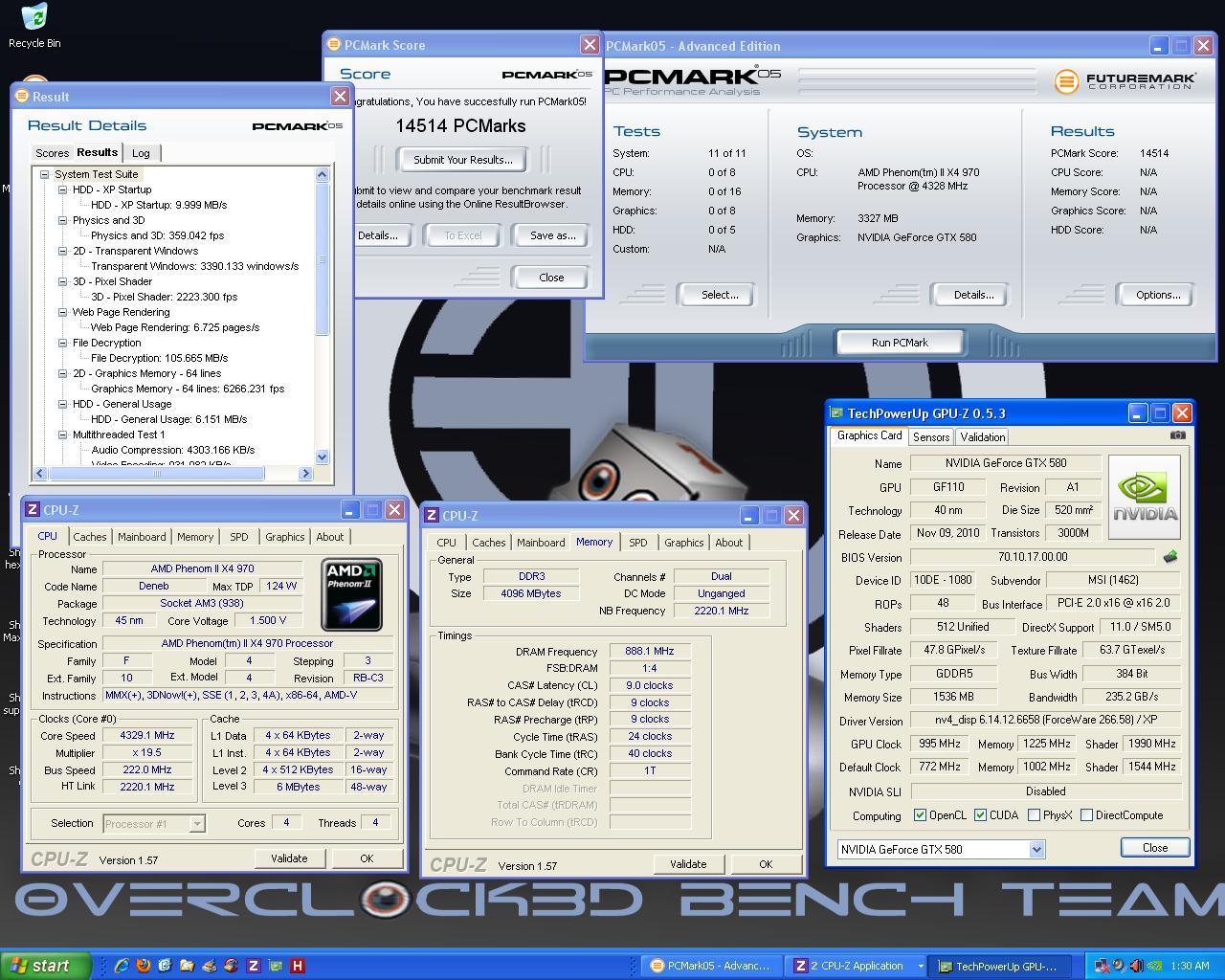Screen dimensions: 1225x980
Task: Launch red H icon in quick launch
Action: click(297, 966)
